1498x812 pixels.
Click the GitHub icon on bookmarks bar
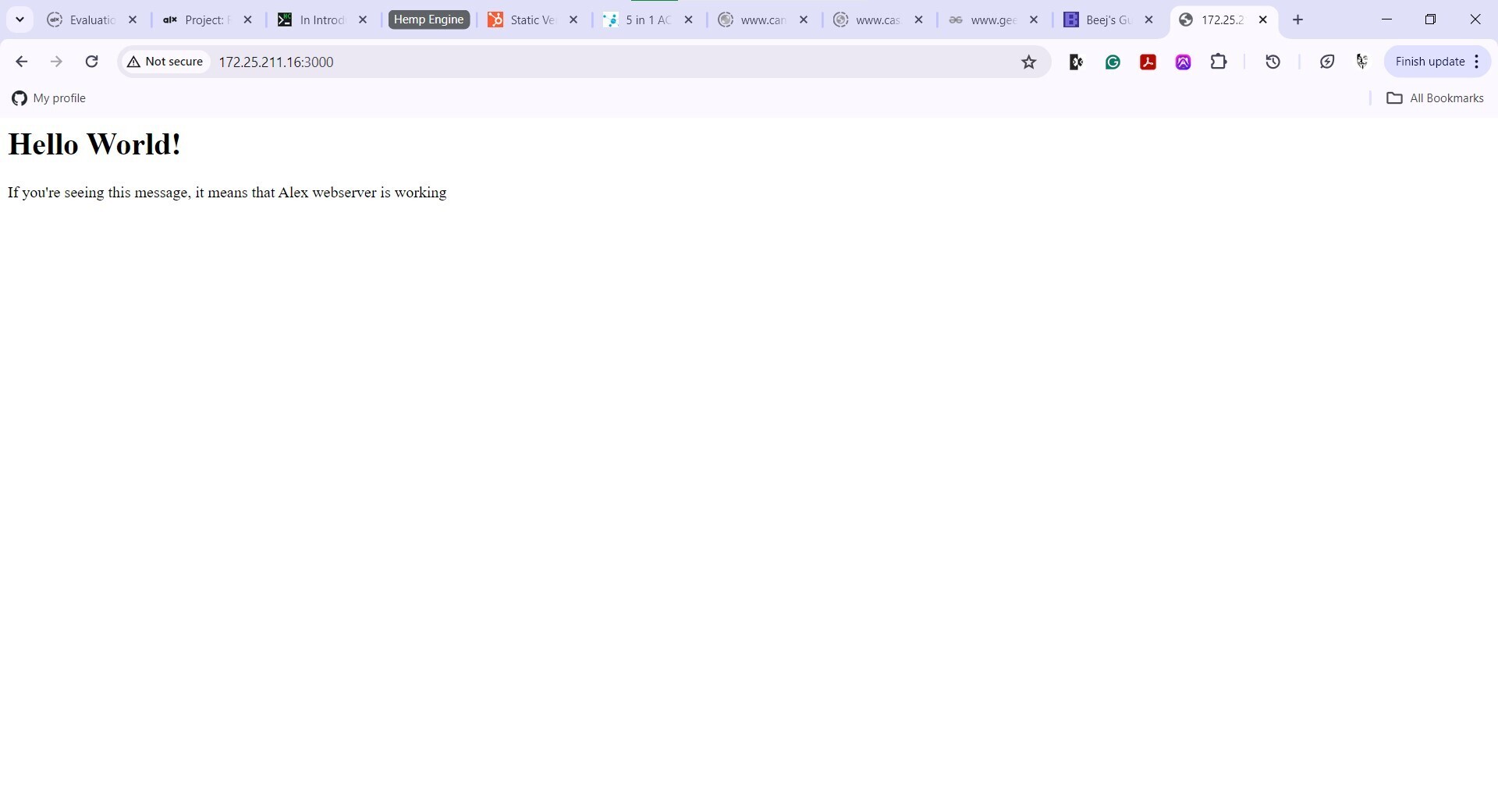[19, 98]
